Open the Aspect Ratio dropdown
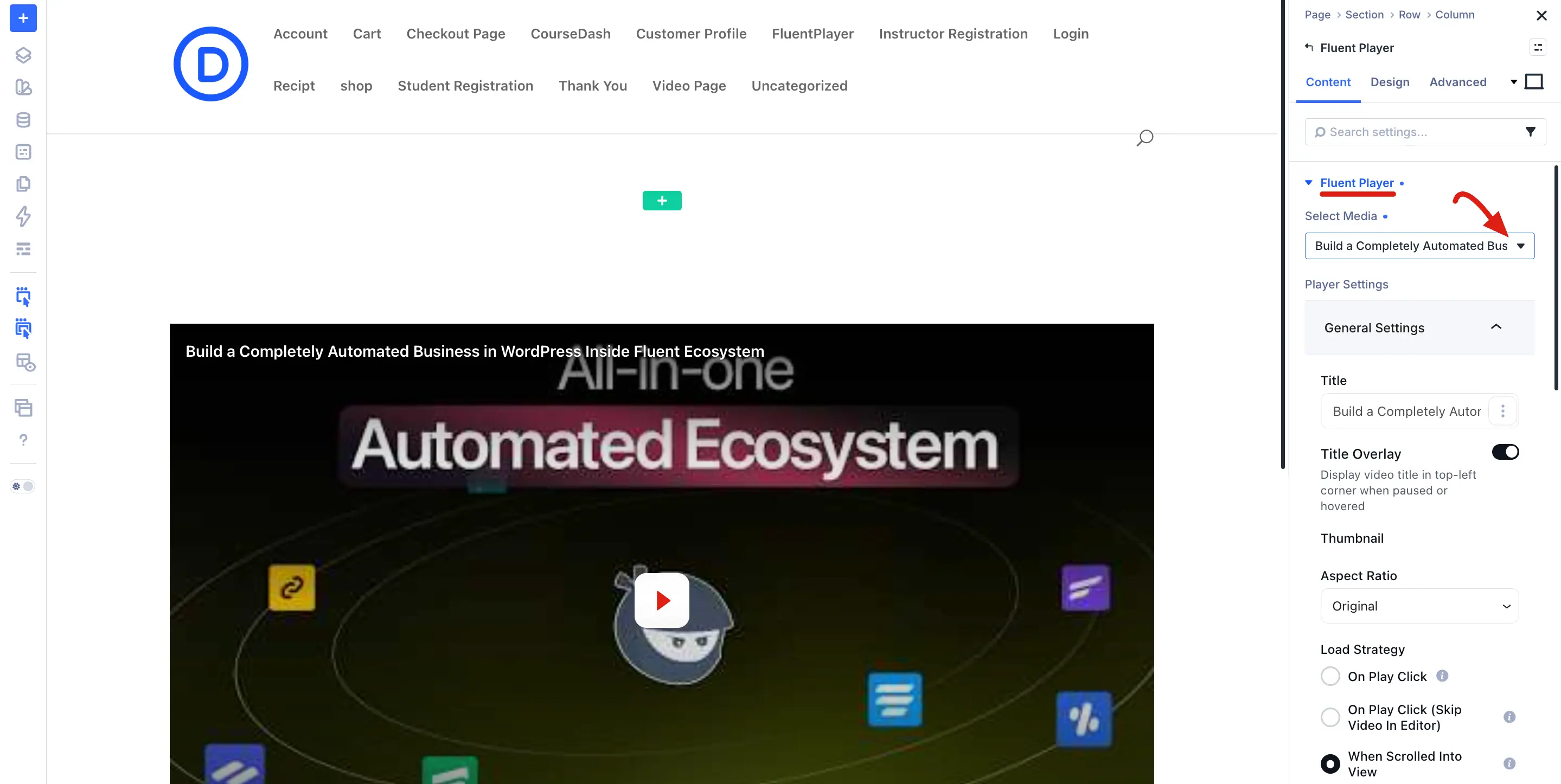Screen dimensions: 1561x784 (1419, 606)
